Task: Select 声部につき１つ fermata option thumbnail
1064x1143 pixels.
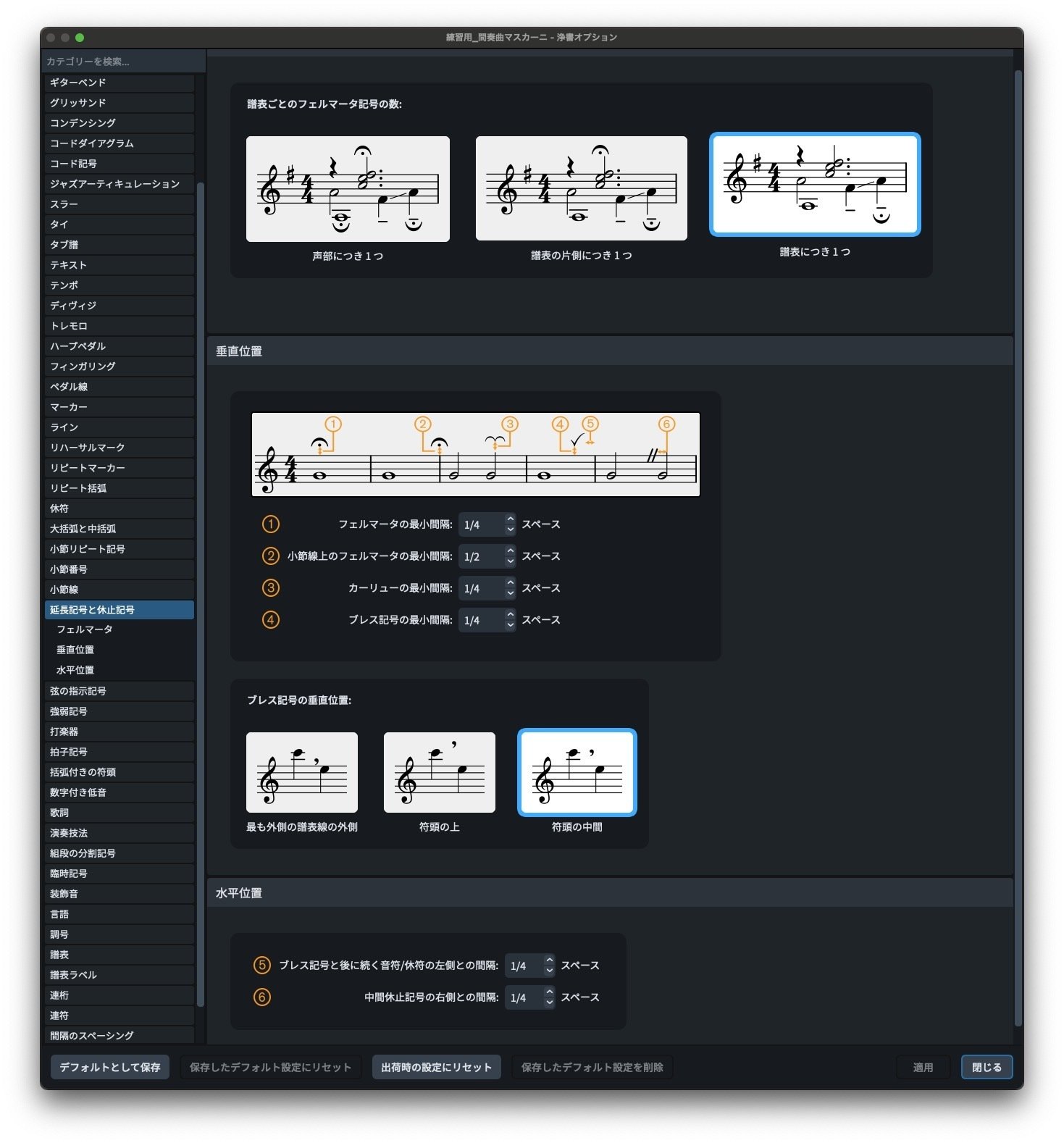Action: click(348, 189)
